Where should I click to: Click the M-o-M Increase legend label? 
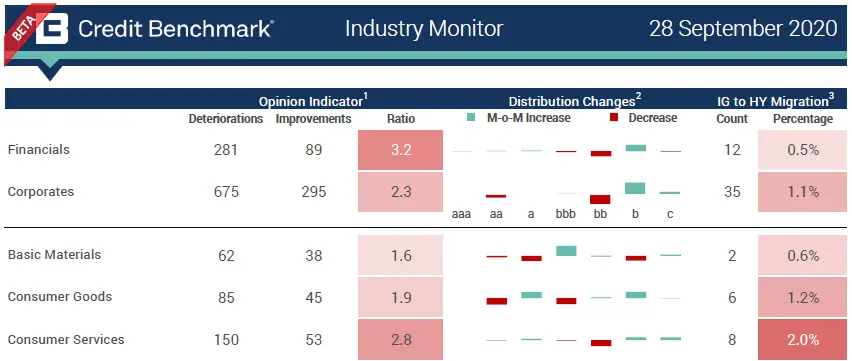click(529, 118)
